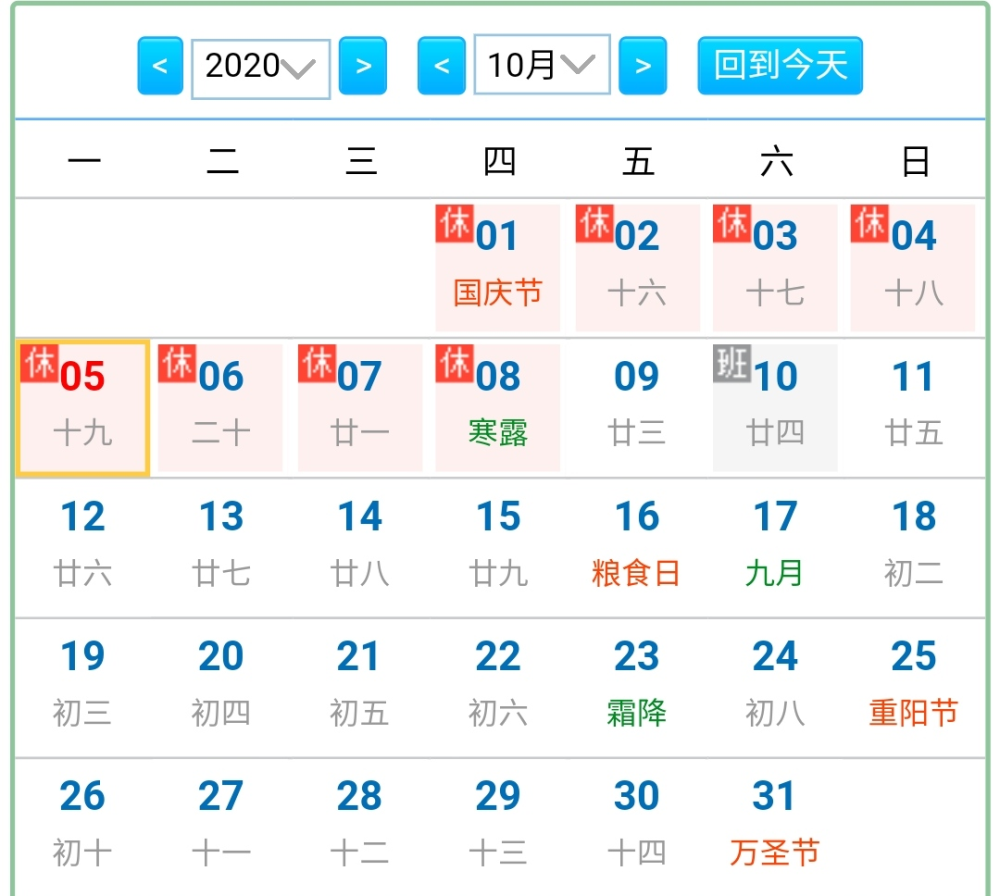Click the 休 badge on 06
Image resolution: width=1000 pixels, height=896 pixels.
point(177,363)
